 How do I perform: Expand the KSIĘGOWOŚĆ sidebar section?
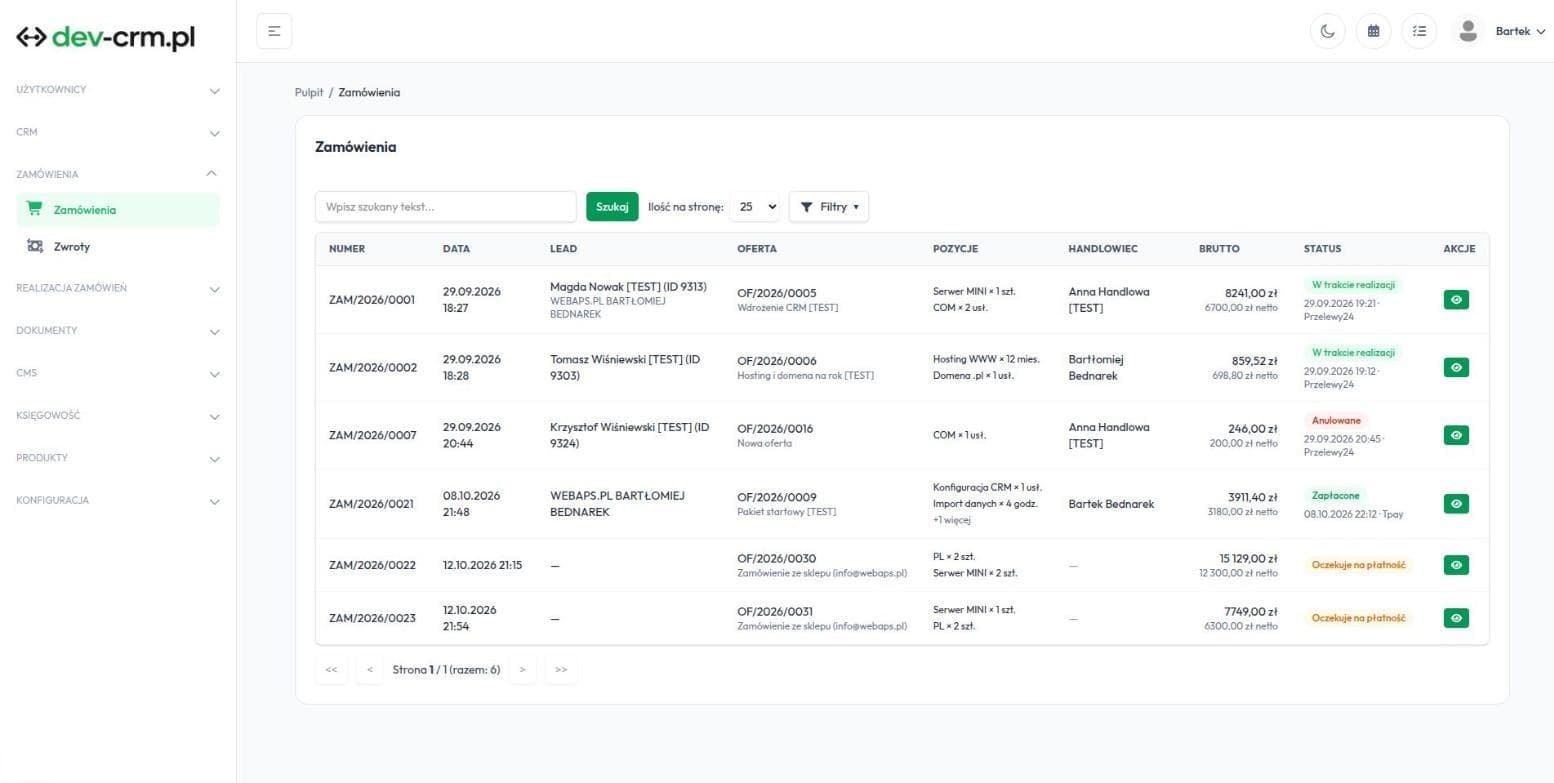(x=118, y=415)
